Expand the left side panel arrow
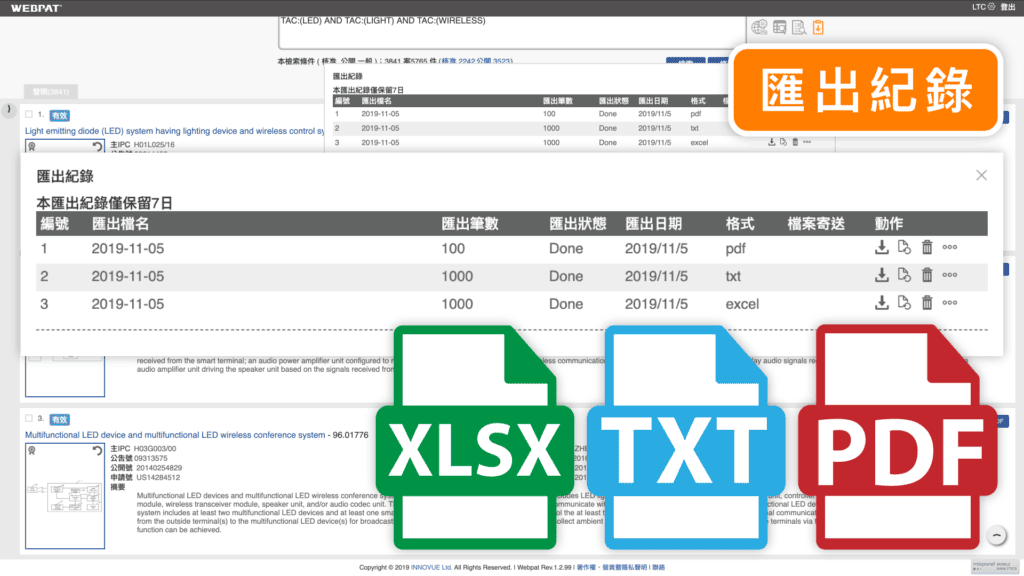Viewport: 1024px width, 576px height. click(x=7, y=109)
